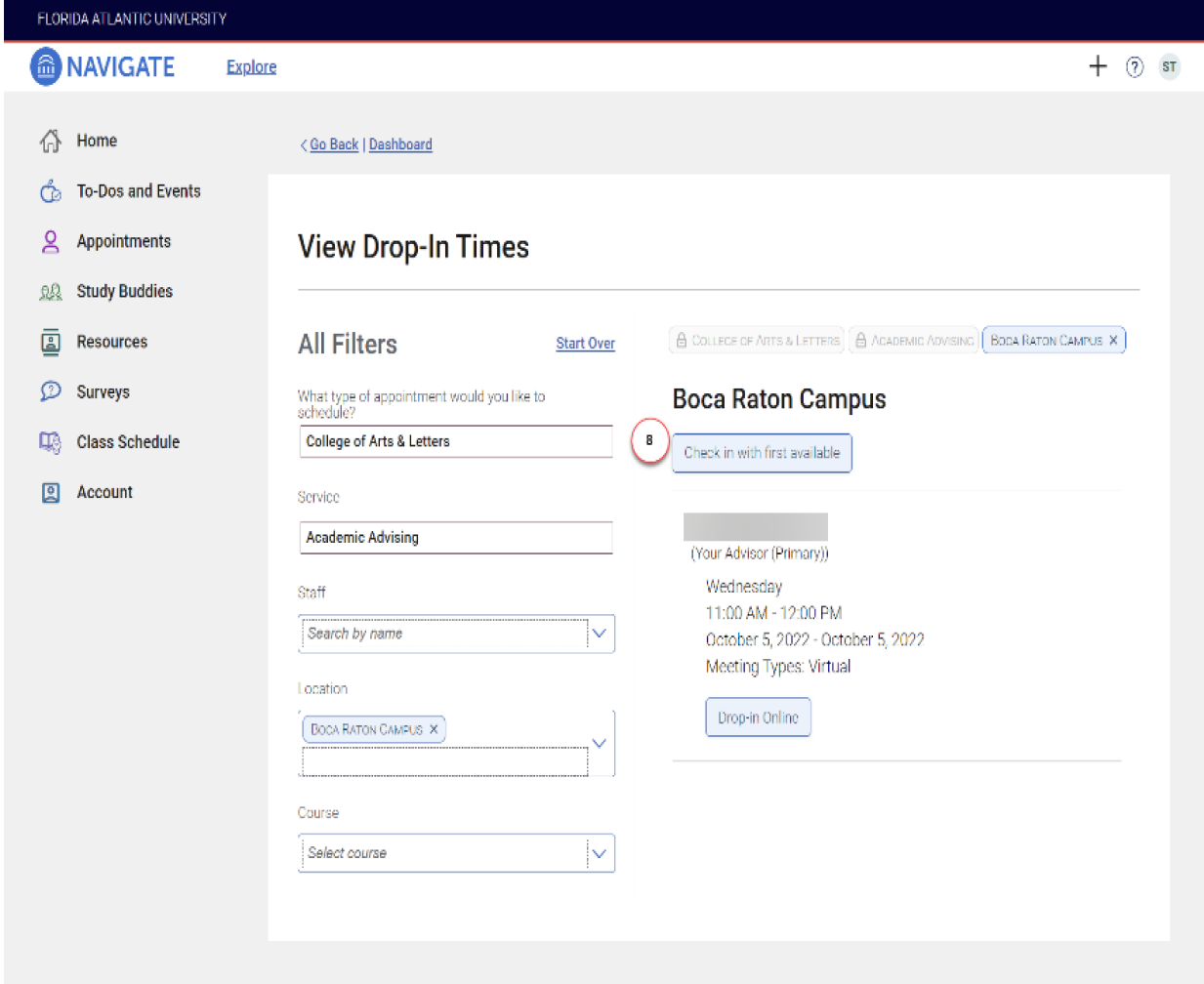Open the help question mark icon
1204x984 pixels.
(1134, 67)
